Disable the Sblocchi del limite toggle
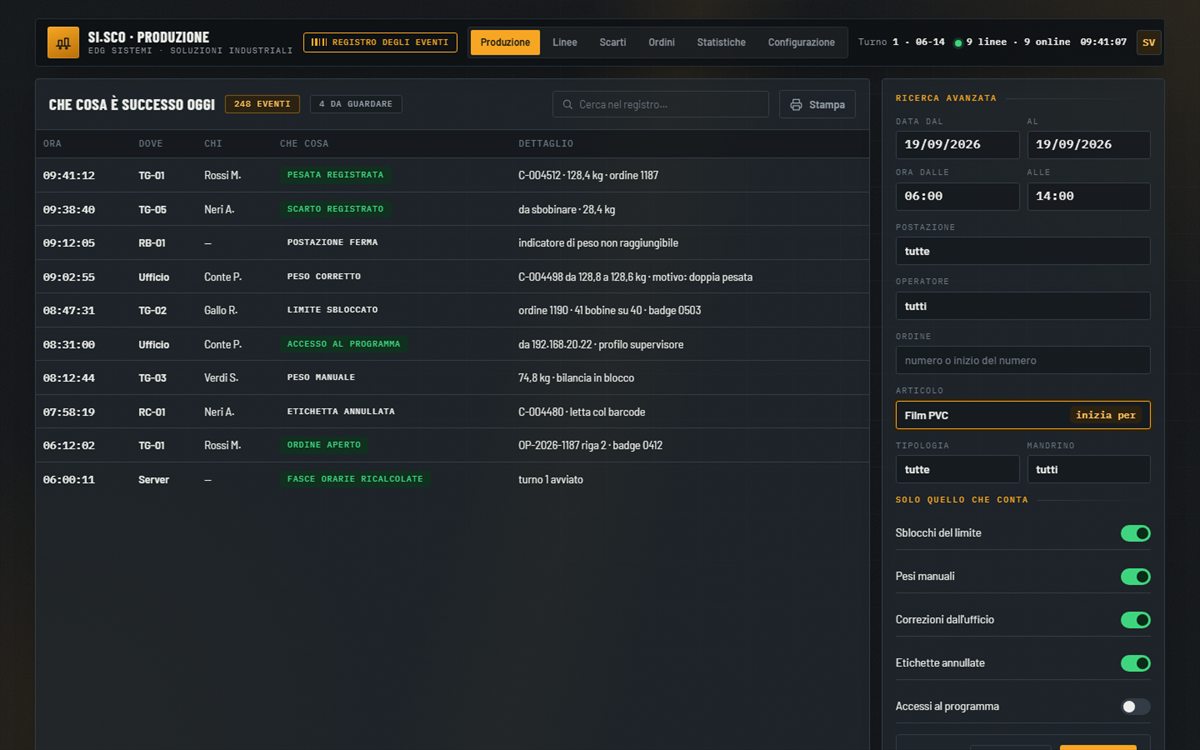This screenshot has height=750, width=1200. [1135, 534]
